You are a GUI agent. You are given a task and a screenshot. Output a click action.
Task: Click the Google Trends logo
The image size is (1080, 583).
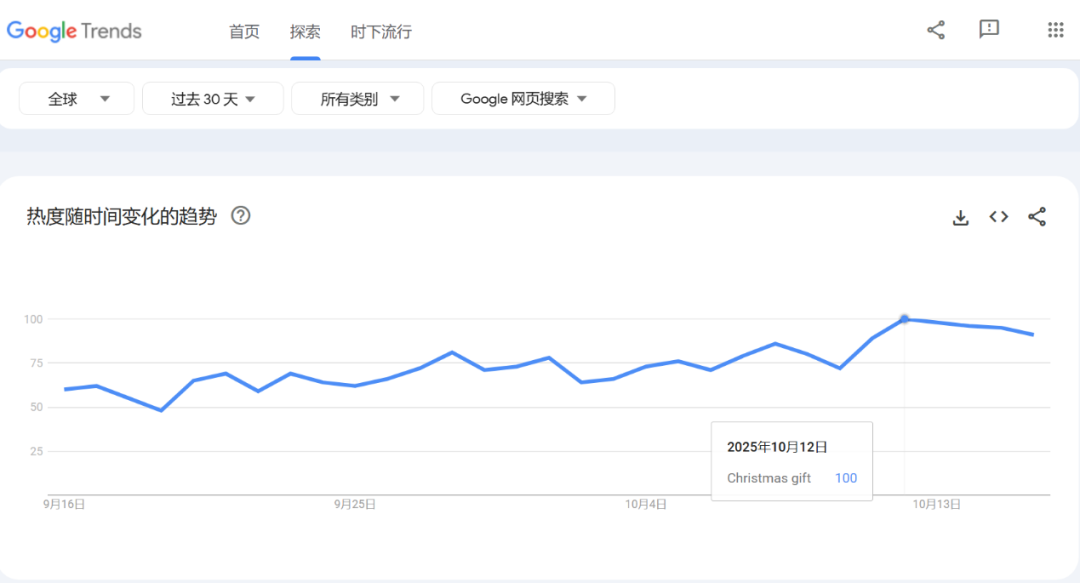(x=74, y=31)
